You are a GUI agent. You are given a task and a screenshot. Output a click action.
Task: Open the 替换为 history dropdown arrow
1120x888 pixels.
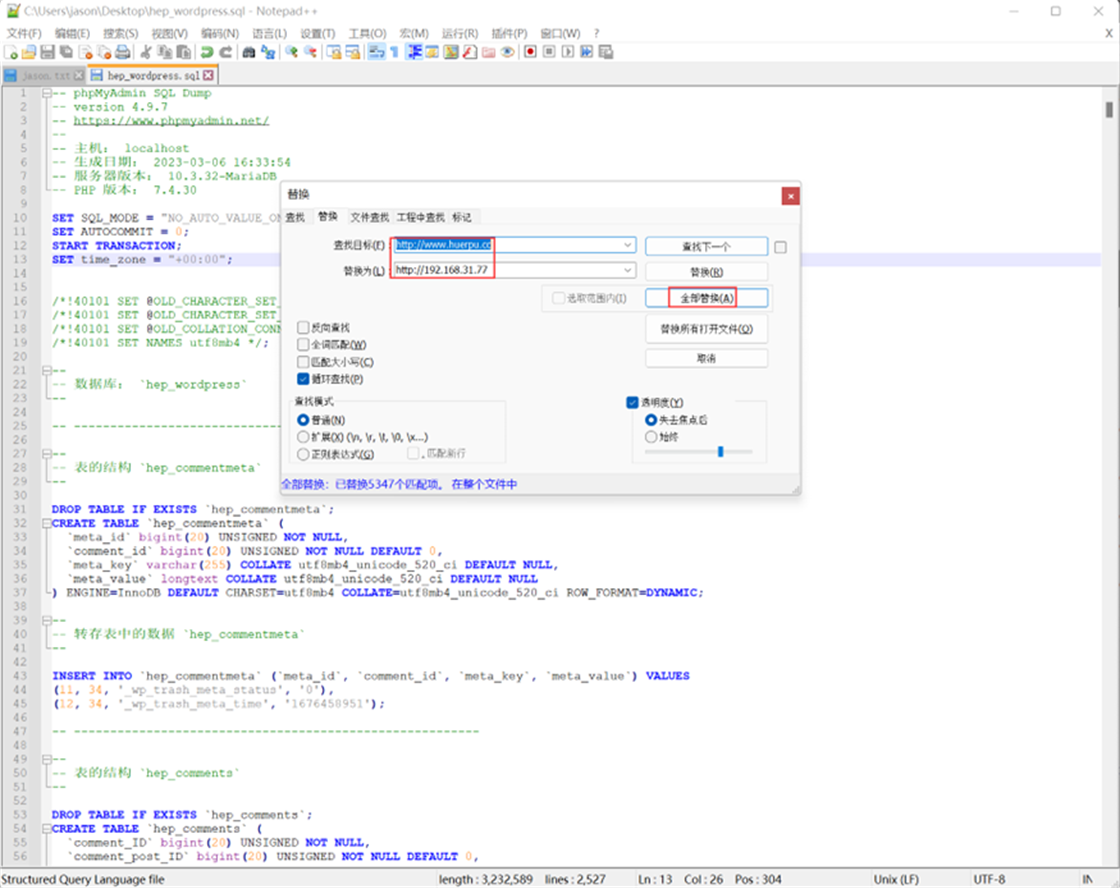pos(627,270)
